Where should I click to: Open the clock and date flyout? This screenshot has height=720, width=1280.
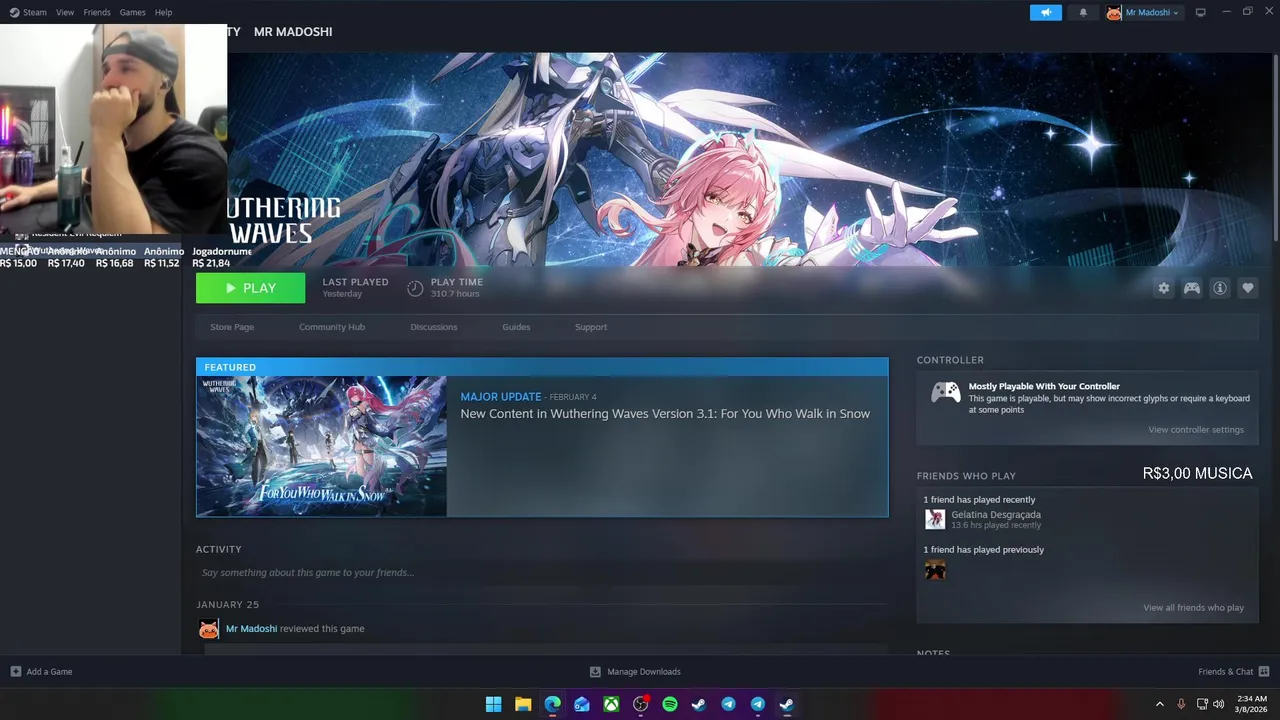tap(1251, 704)
